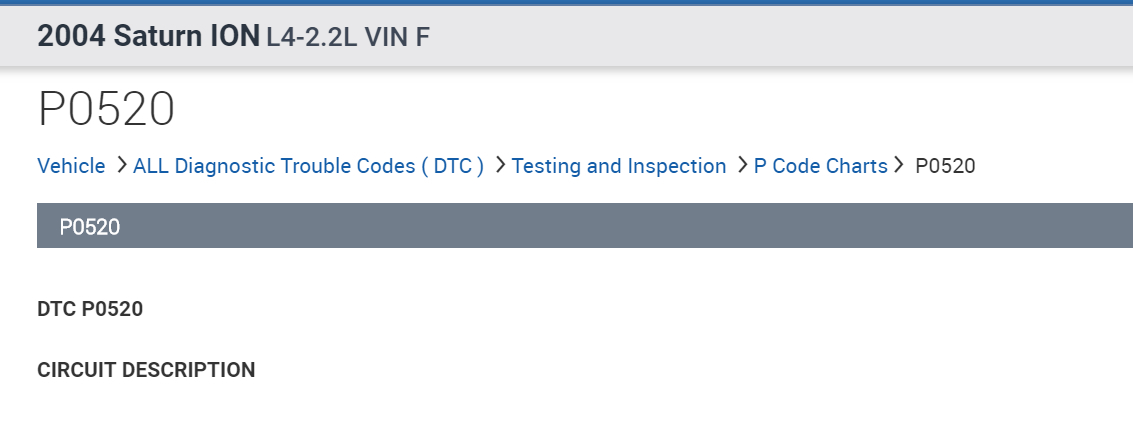Click the current P0520 breadcrumb item

click(945, 166)
